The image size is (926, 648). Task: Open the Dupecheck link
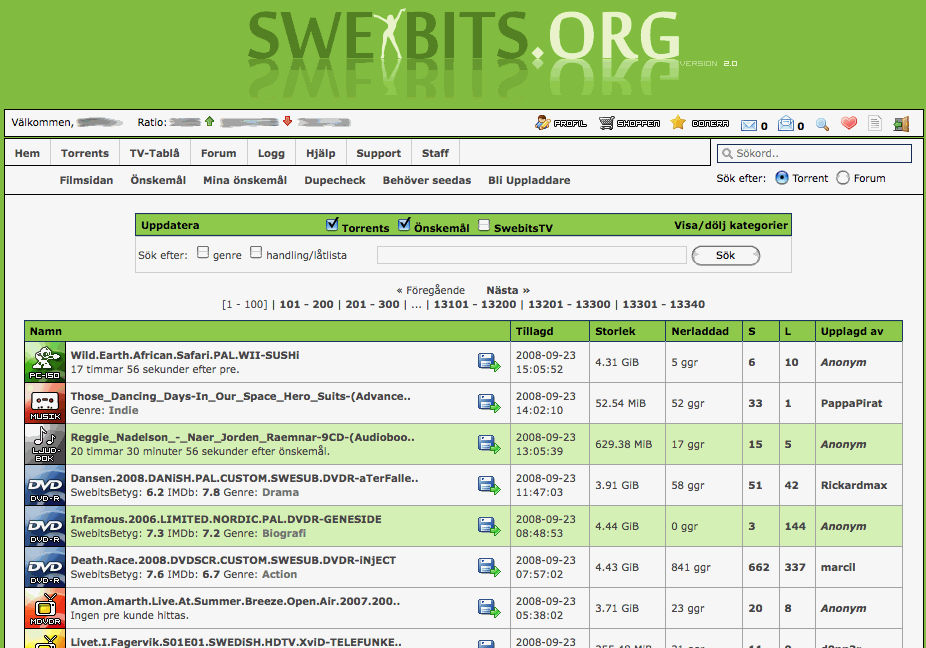(x=335, y=180)
